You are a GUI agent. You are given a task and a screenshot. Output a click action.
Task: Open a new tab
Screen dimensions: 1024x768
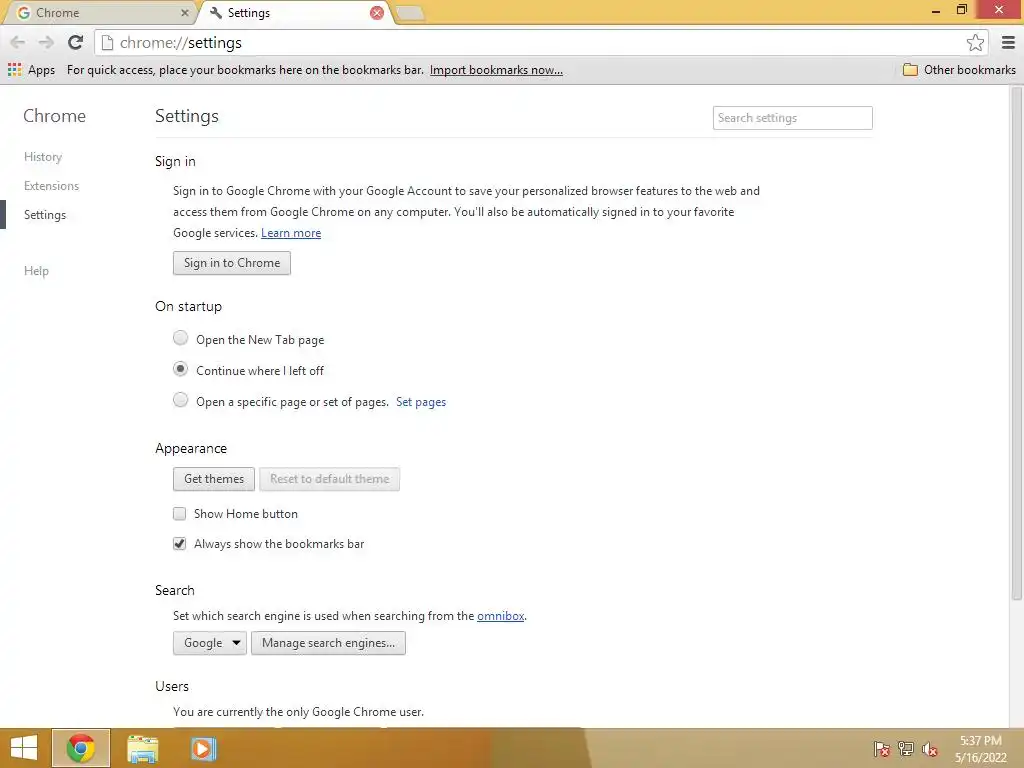[410, 13]
